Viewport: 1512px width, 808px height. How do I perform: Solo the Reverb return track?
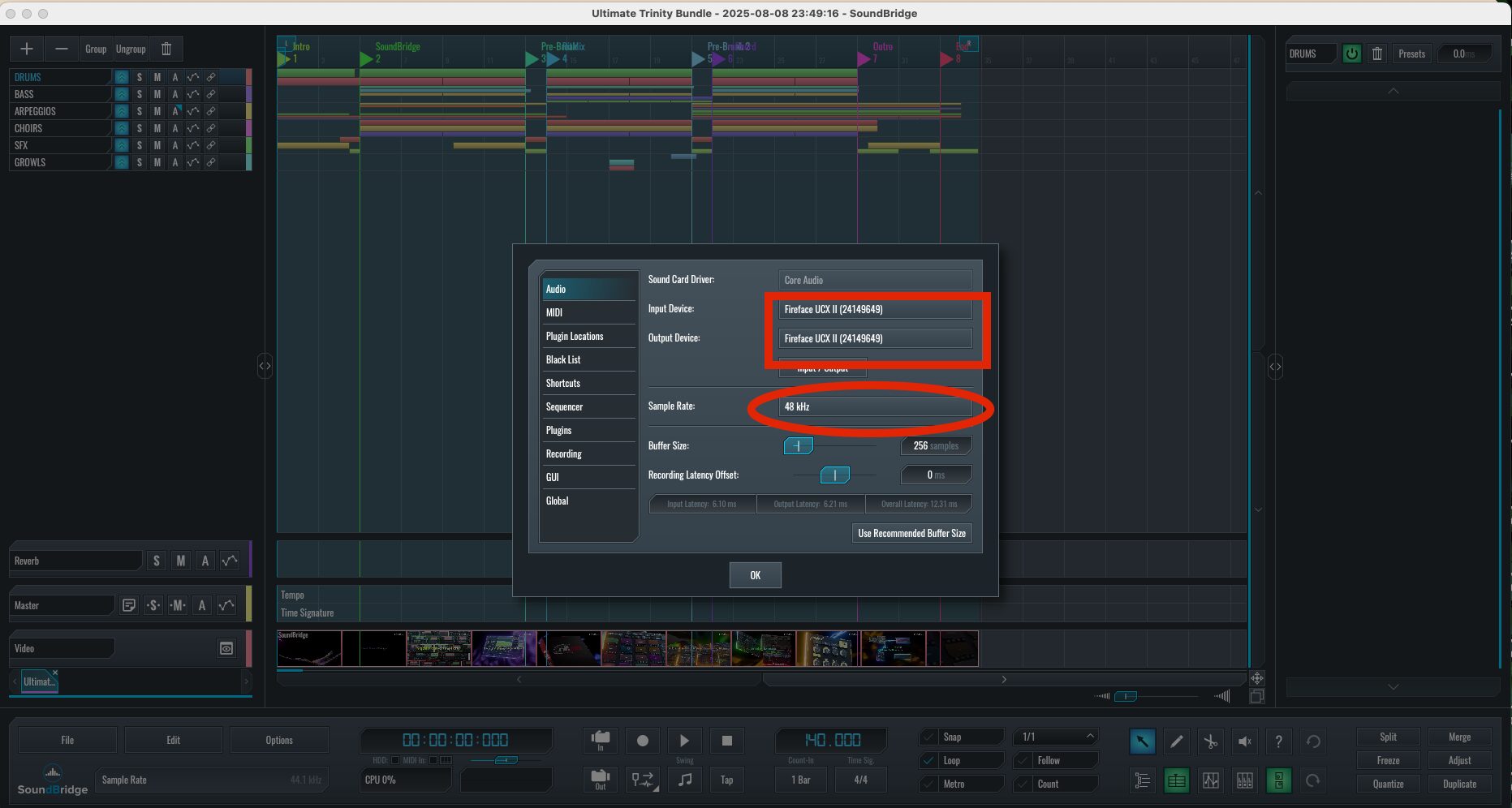(x=157, y=561)
